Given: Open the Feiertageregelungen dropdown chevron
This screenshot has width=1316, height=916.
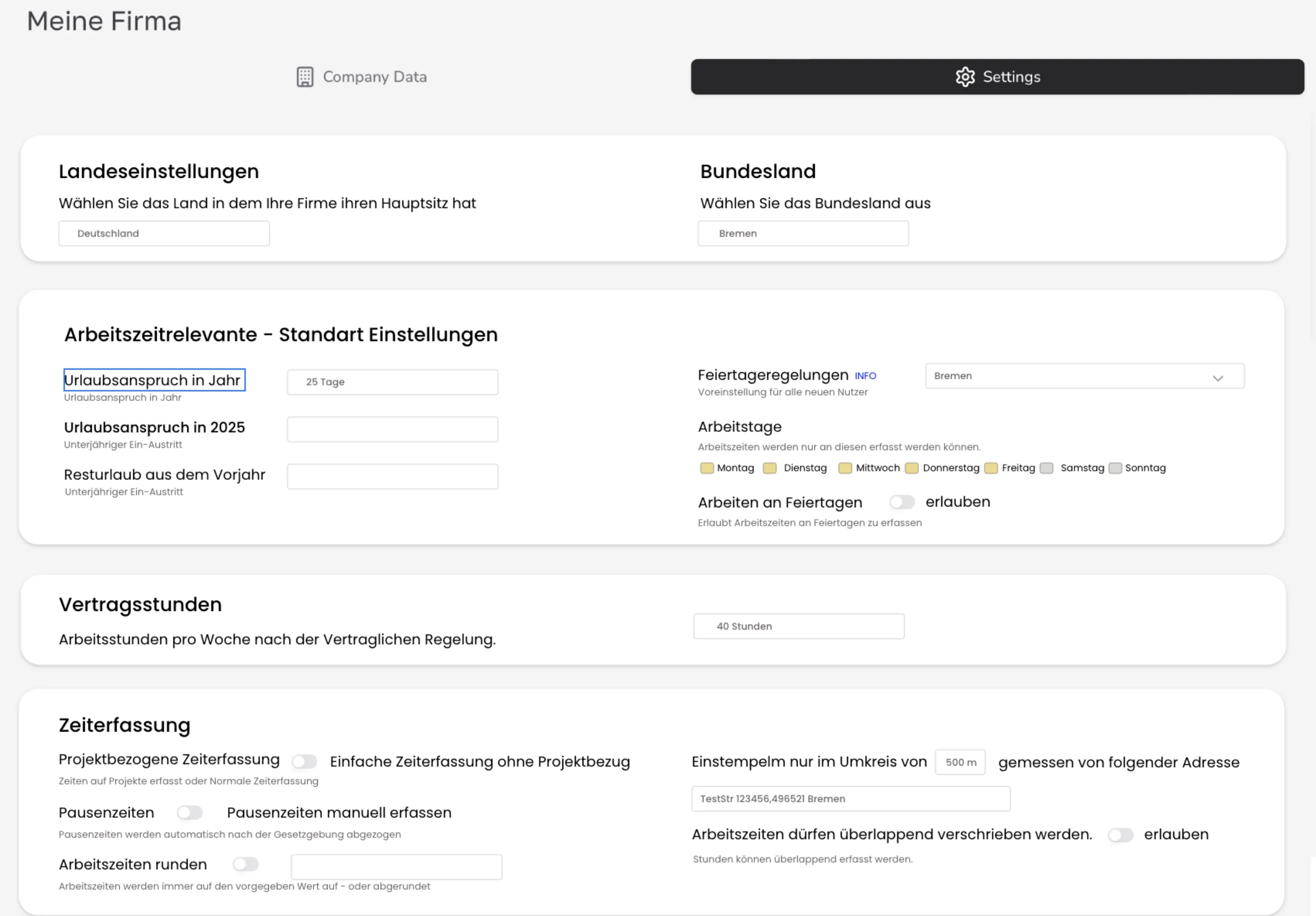Looking at the screenshot, I should coord(1219,377).
